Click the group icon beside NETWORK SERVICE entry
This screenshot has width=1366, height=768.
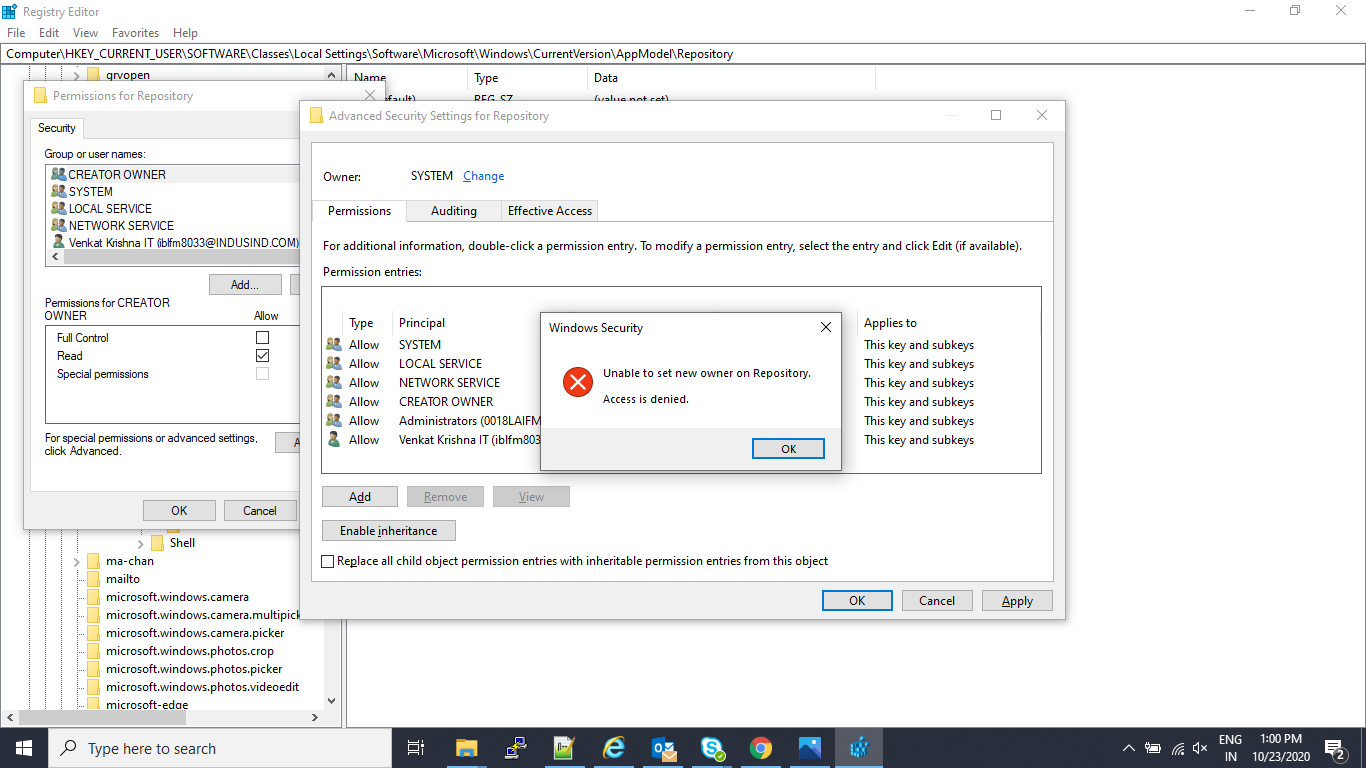(x=334, y=383)
